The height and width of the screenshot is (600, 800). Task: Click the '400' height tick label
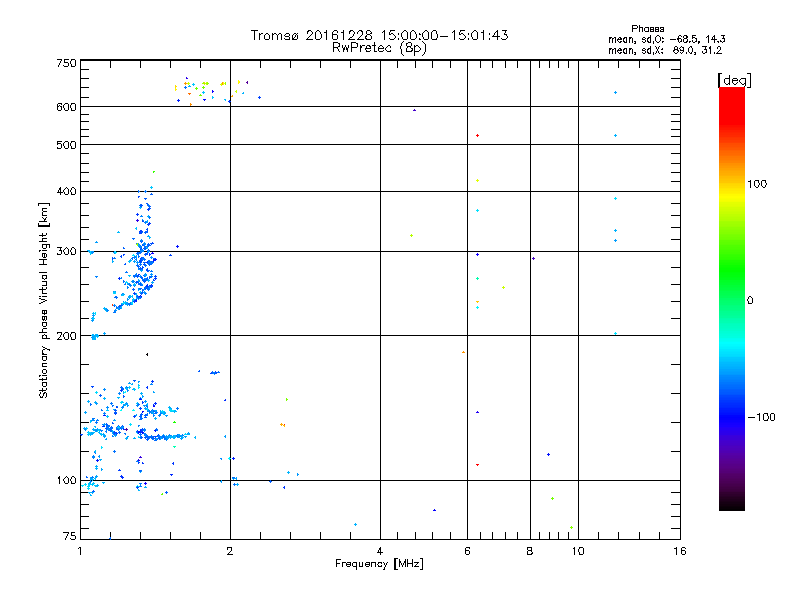pyautogui.click(x=66, y=191)
